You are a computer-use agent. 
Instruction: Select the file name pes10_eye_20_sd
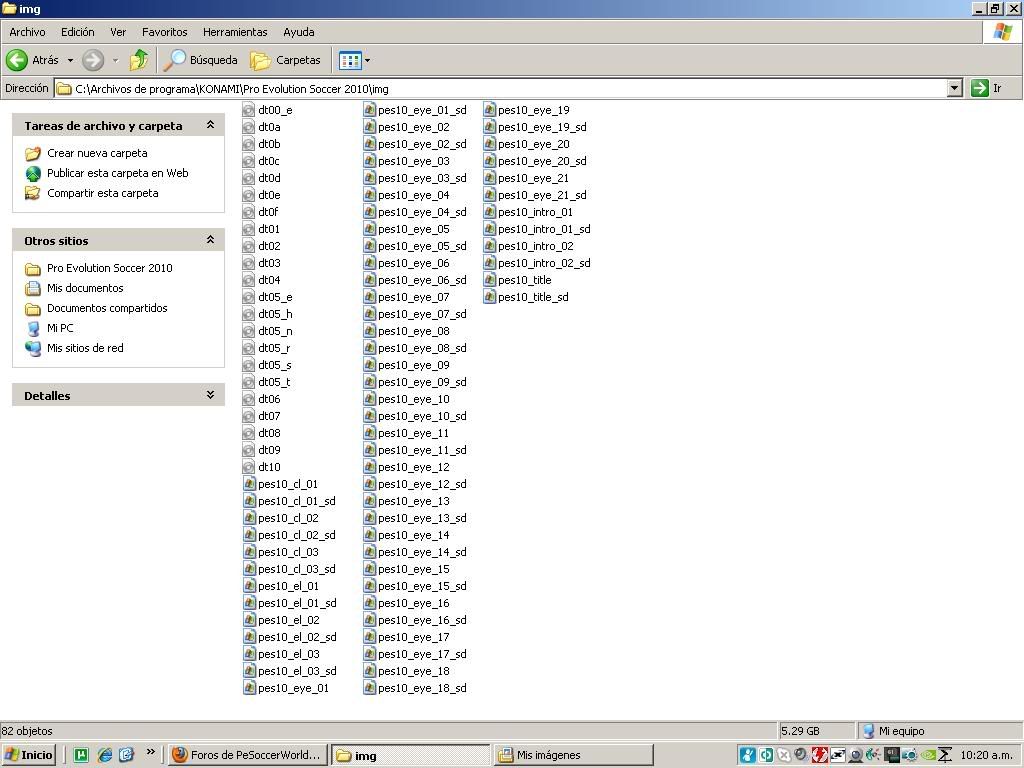543,161
